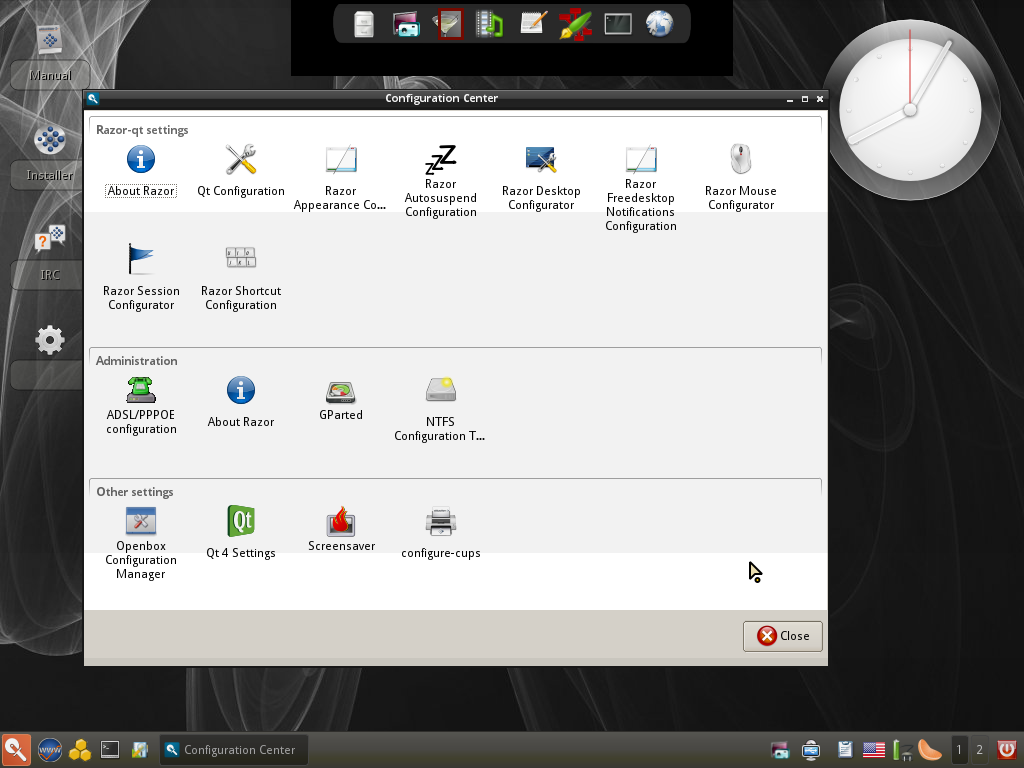Open the Manual desktop shortcut

pyautogui.click(x=50, y=55)
